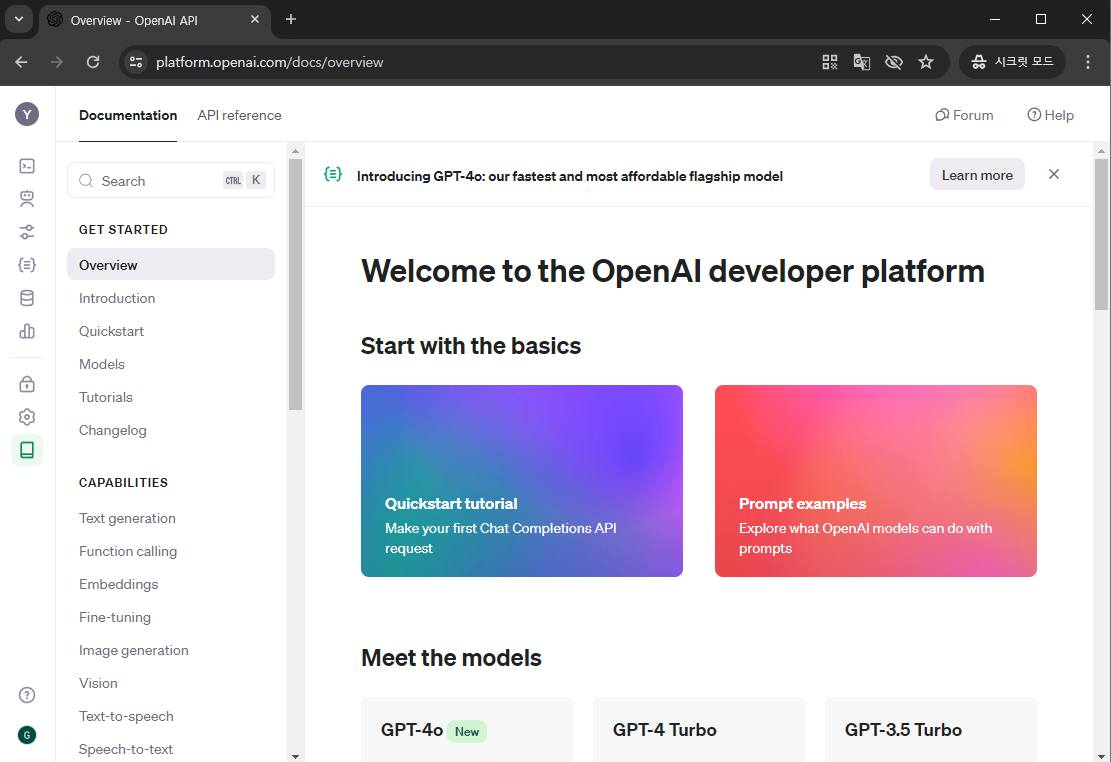
Task: Open Function calling guide
Action: [x=128, y=551]
